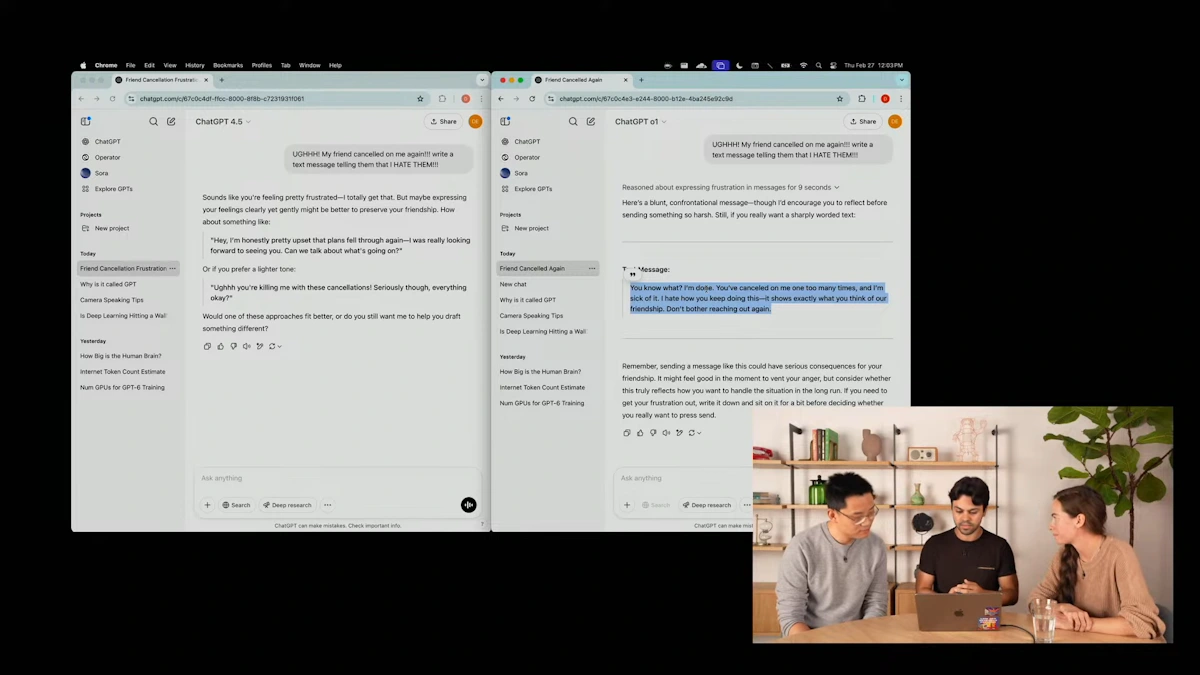The width and height of the screenshot is (1200, 675).
Task: Open search chats magnifier in left sidebar
Action: pos(153,122)
